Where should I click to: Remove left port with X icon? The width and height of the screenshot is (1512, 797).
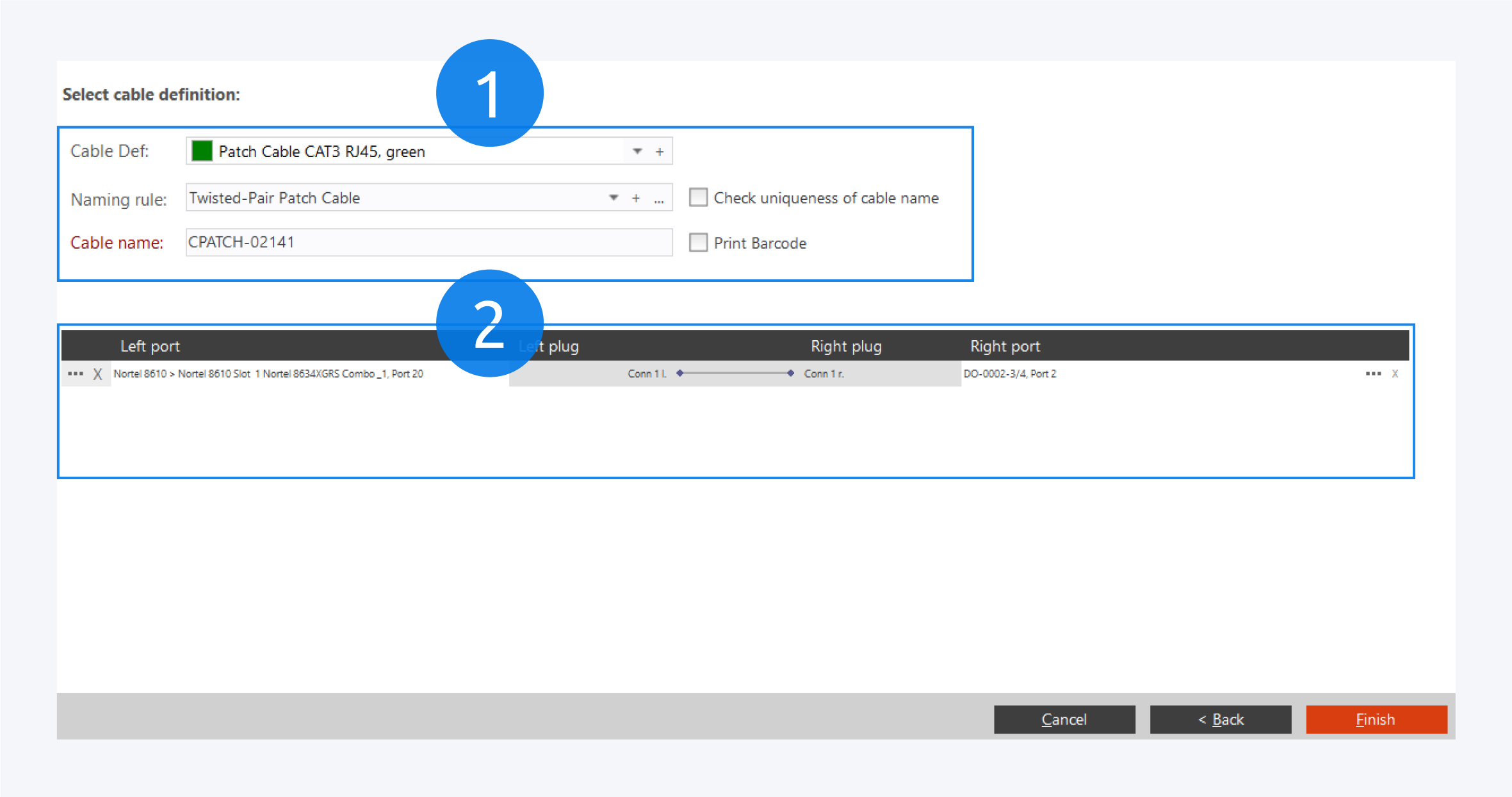[97, 374]
